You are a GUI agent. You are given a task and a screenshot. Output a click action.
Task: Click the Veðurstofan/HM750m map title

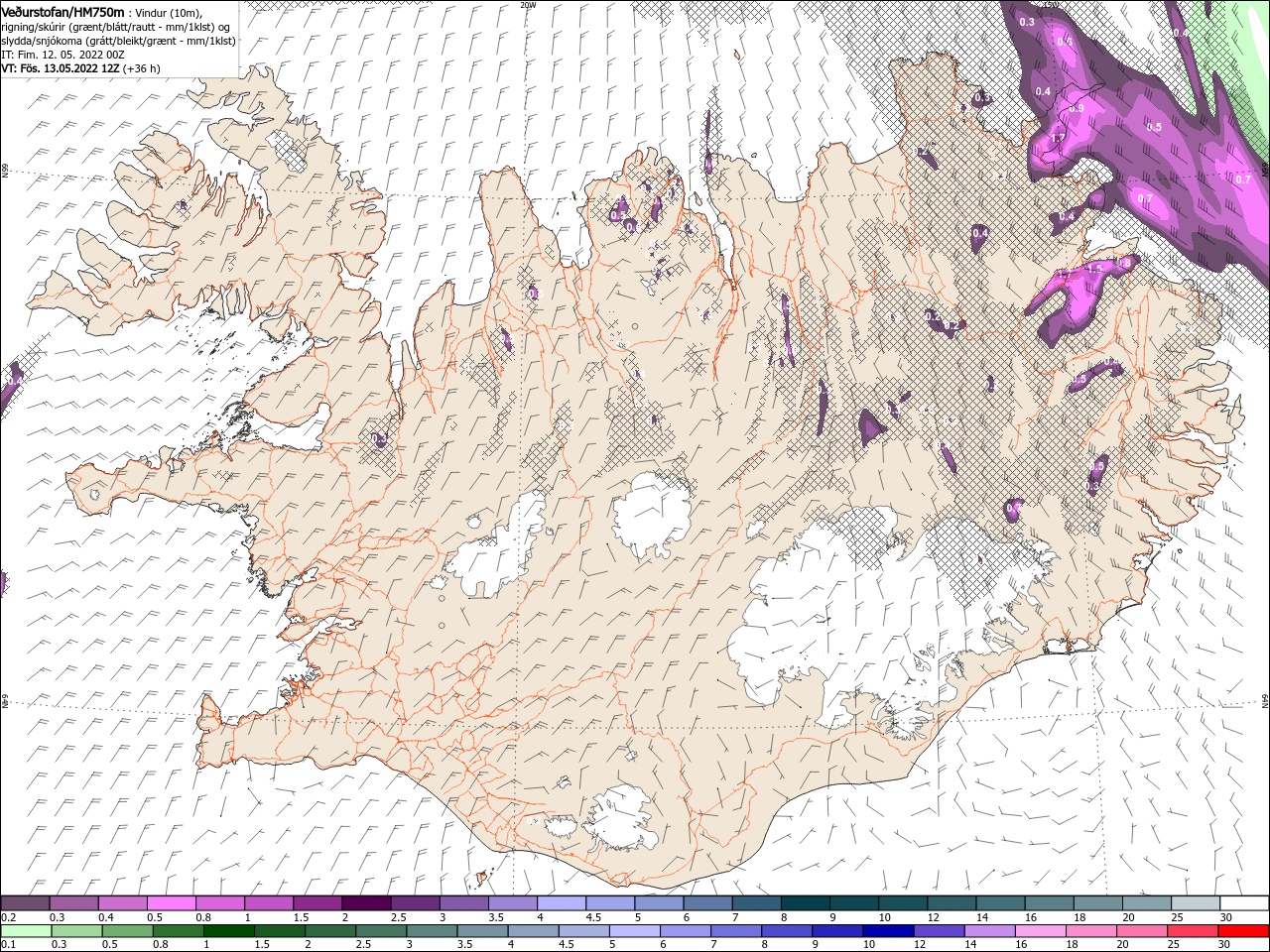[x=63, y=11]
